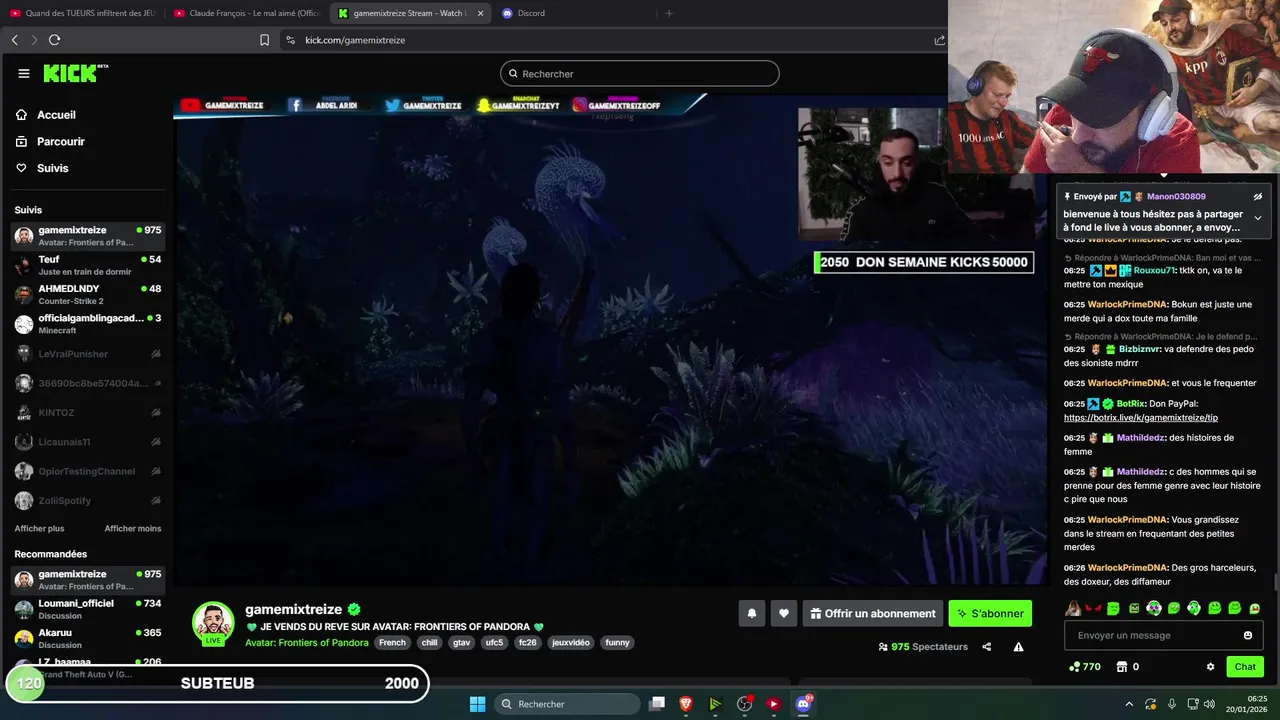Open Loumani_officiel recommended channel
The height and width of the screenshot is (720, 1280).
coord(88,609)
